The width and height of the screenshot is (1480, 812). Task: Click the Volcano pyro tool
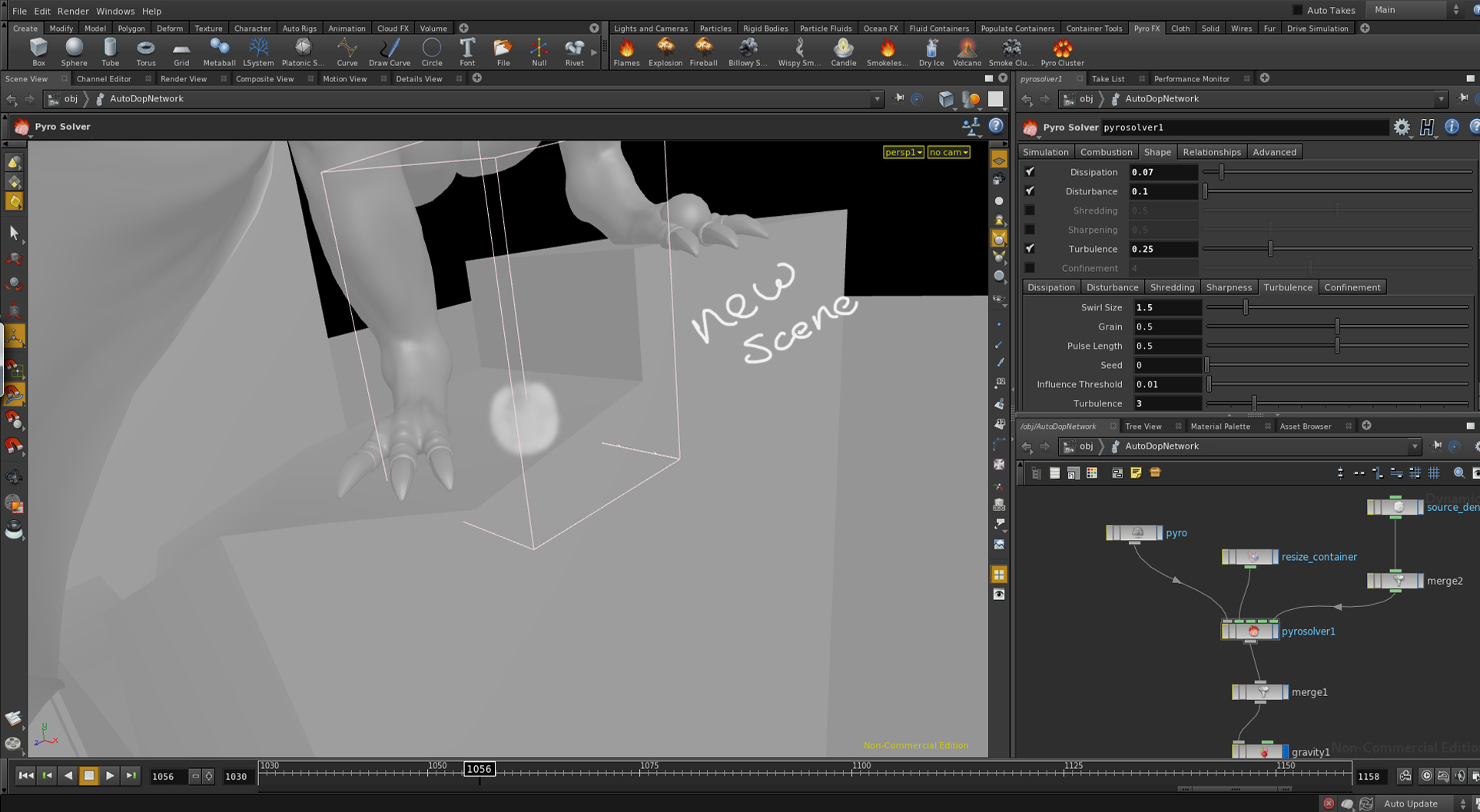[967, 52]
